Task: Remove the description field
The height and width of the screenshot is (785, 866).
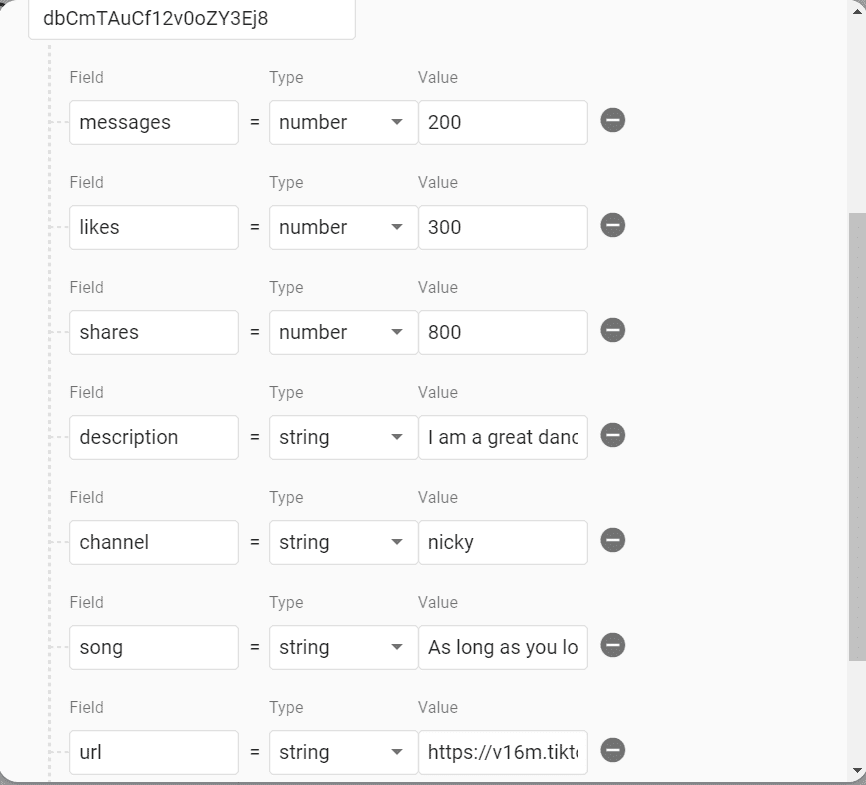Action: 613,436
